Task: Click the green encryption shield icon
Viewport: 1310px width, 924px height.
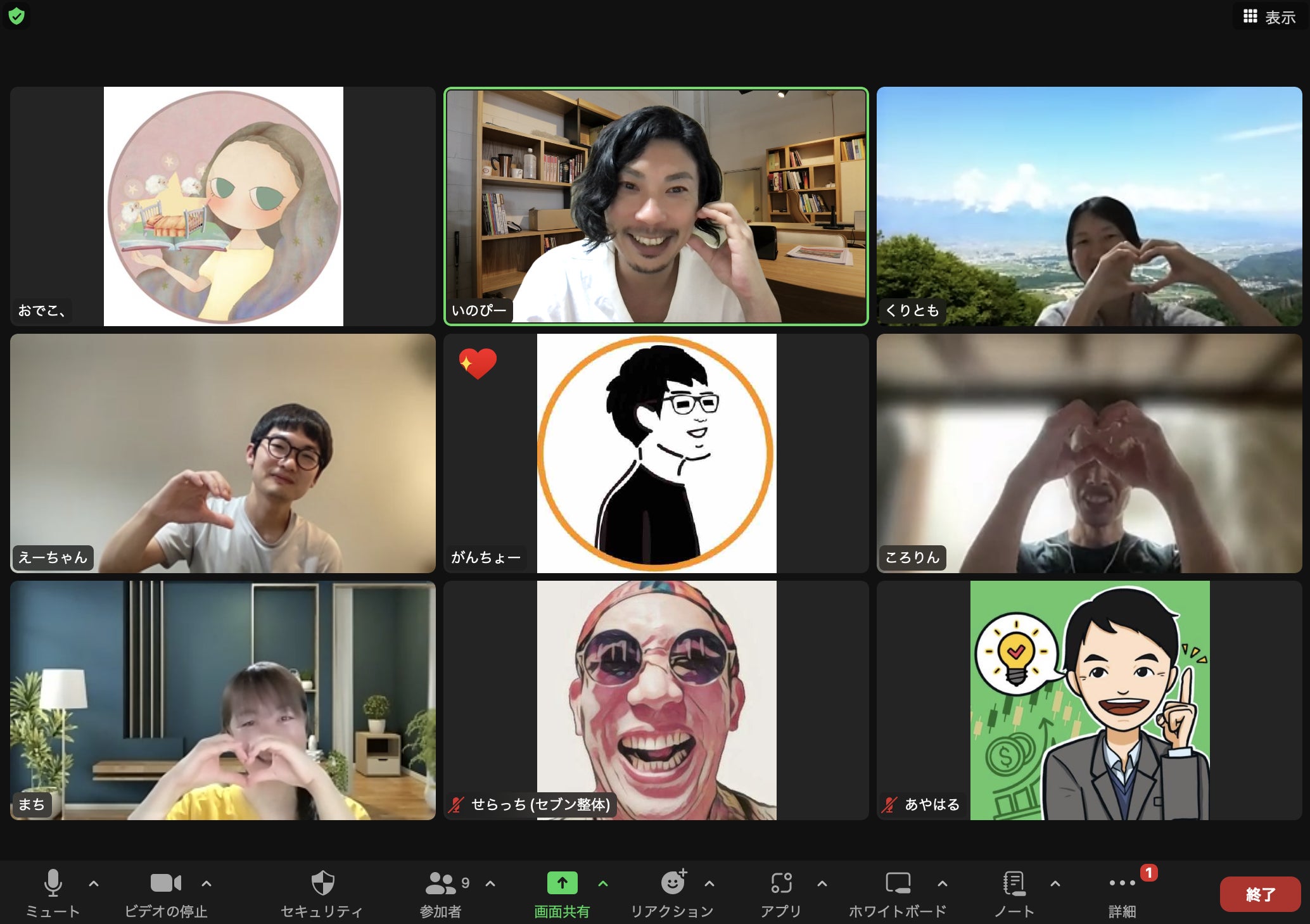Action: pos(16,16)
